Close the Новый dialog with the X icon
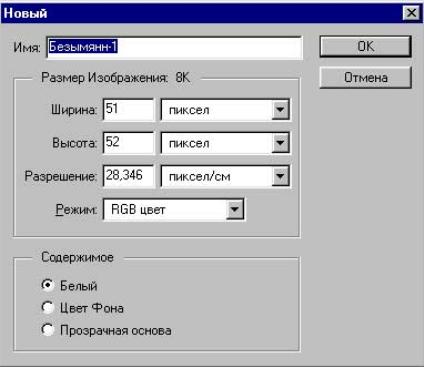Screen dimensions: 424x367 [x=411, y=13]
